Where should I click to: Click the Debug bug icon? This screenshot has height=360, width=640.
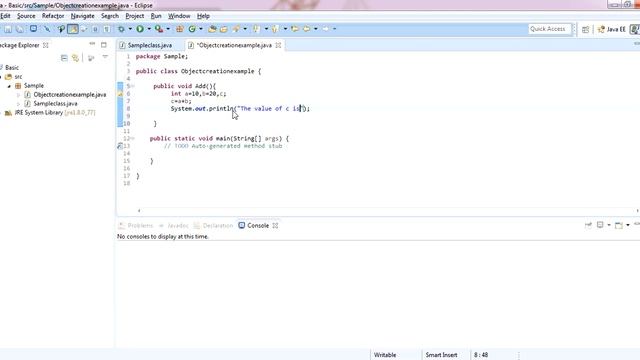pos(121,29)
